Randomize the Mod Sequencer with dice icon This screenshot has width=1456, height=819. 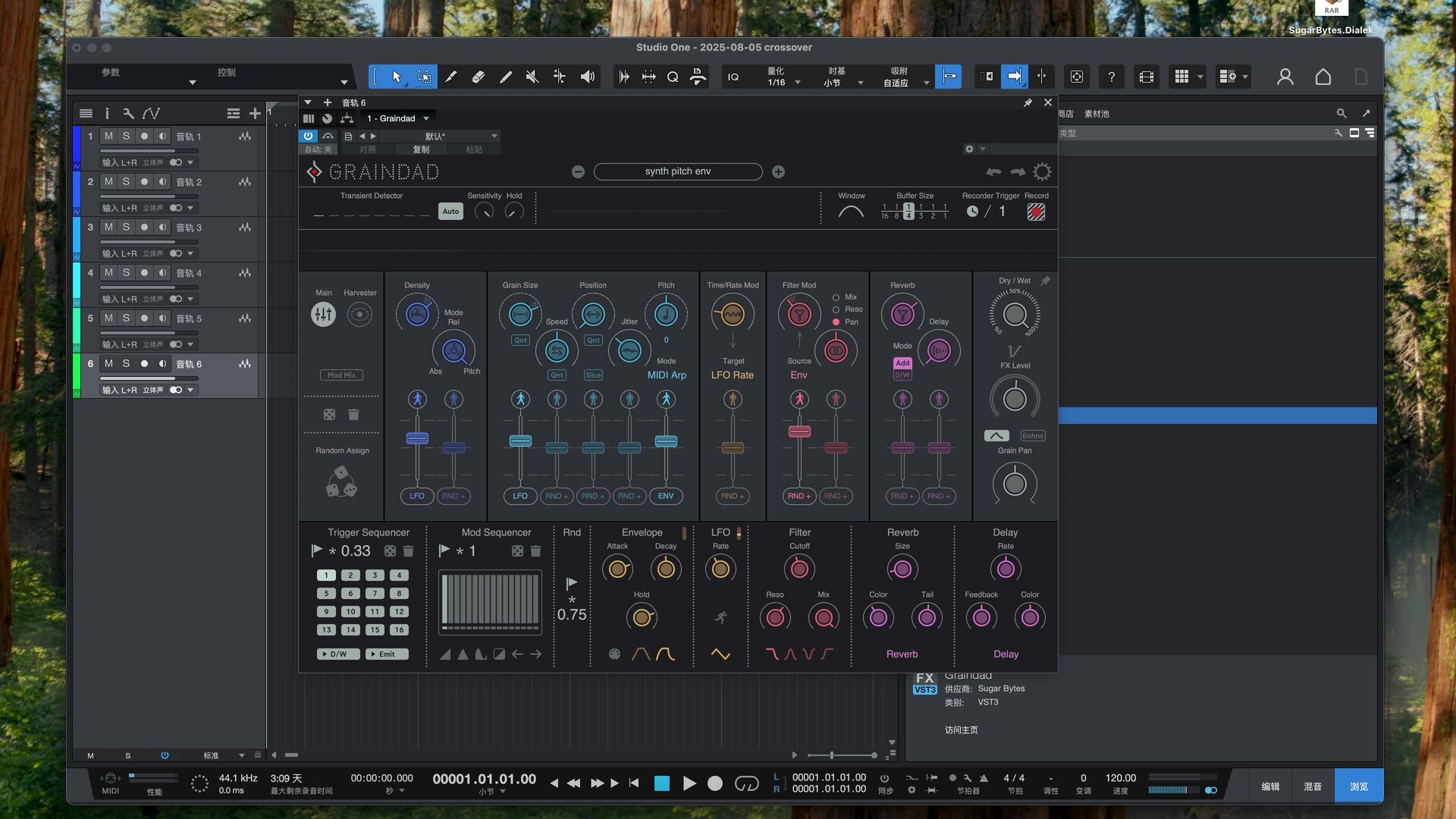[517, 551]
